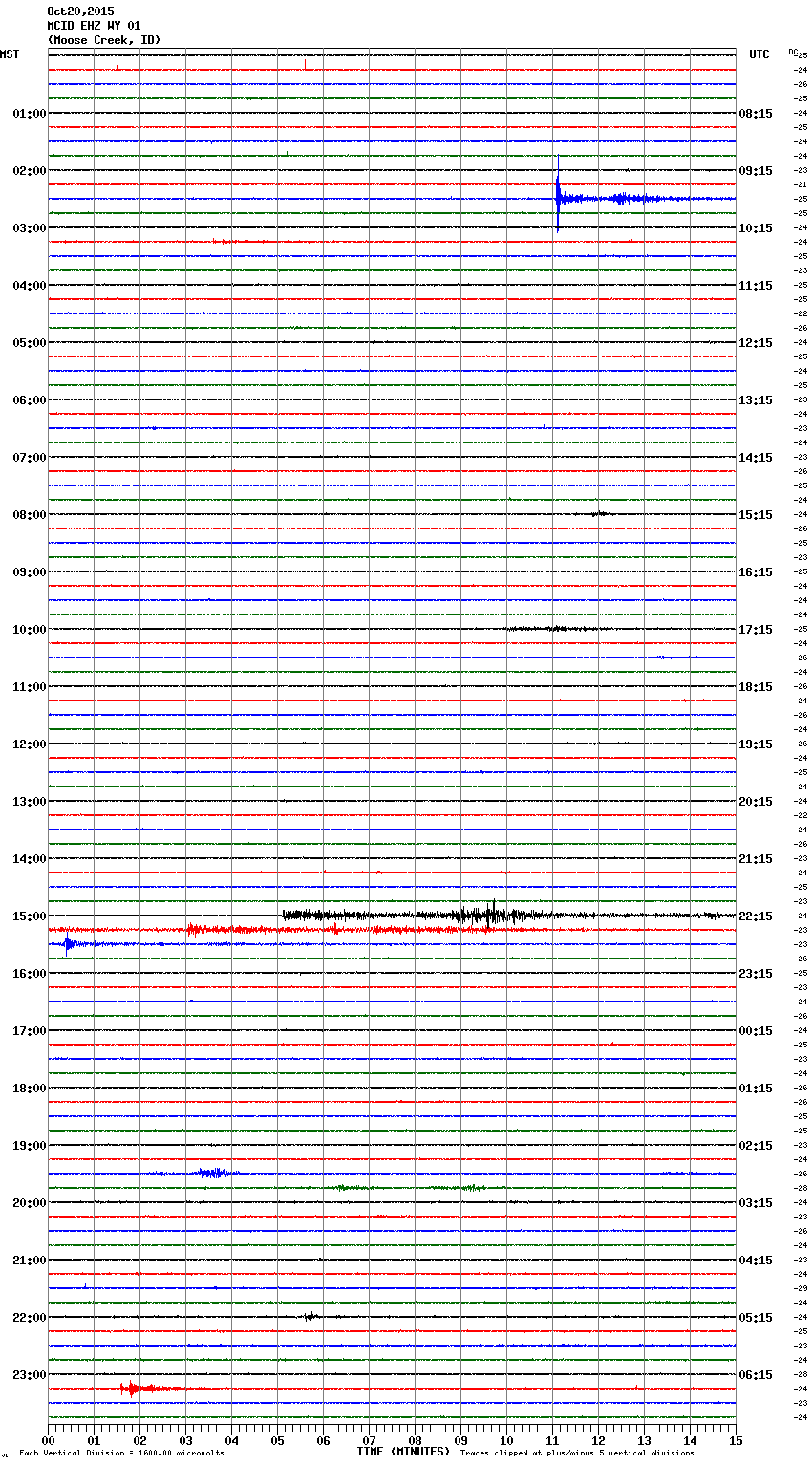Screen dimensions: 812x1466
Task: Click the 'TIME (MINUTES)' axis title
Action: (403, 1452)
